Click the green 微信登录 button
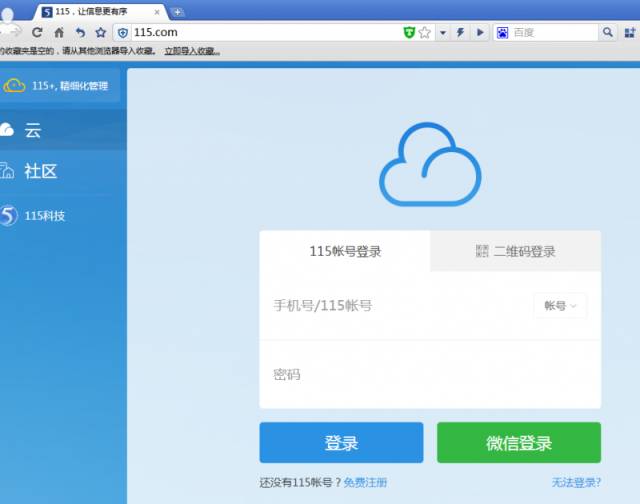The width and height of the screenshot is (640, 504). pos(519,442)
